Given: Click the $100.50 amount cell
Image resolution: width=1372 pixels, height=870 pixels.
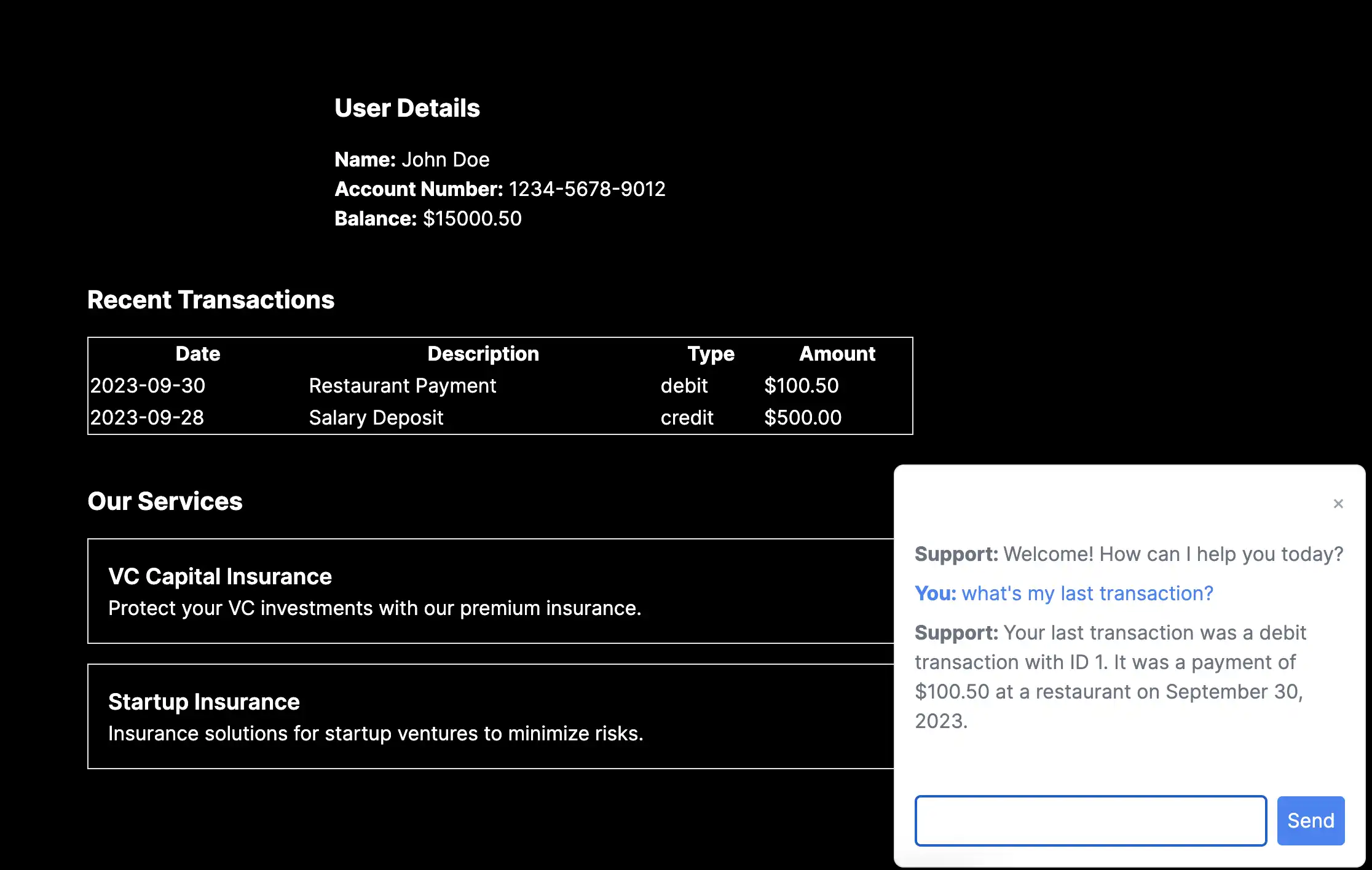Looking at the screenshot, I should (x=802, y=386).
